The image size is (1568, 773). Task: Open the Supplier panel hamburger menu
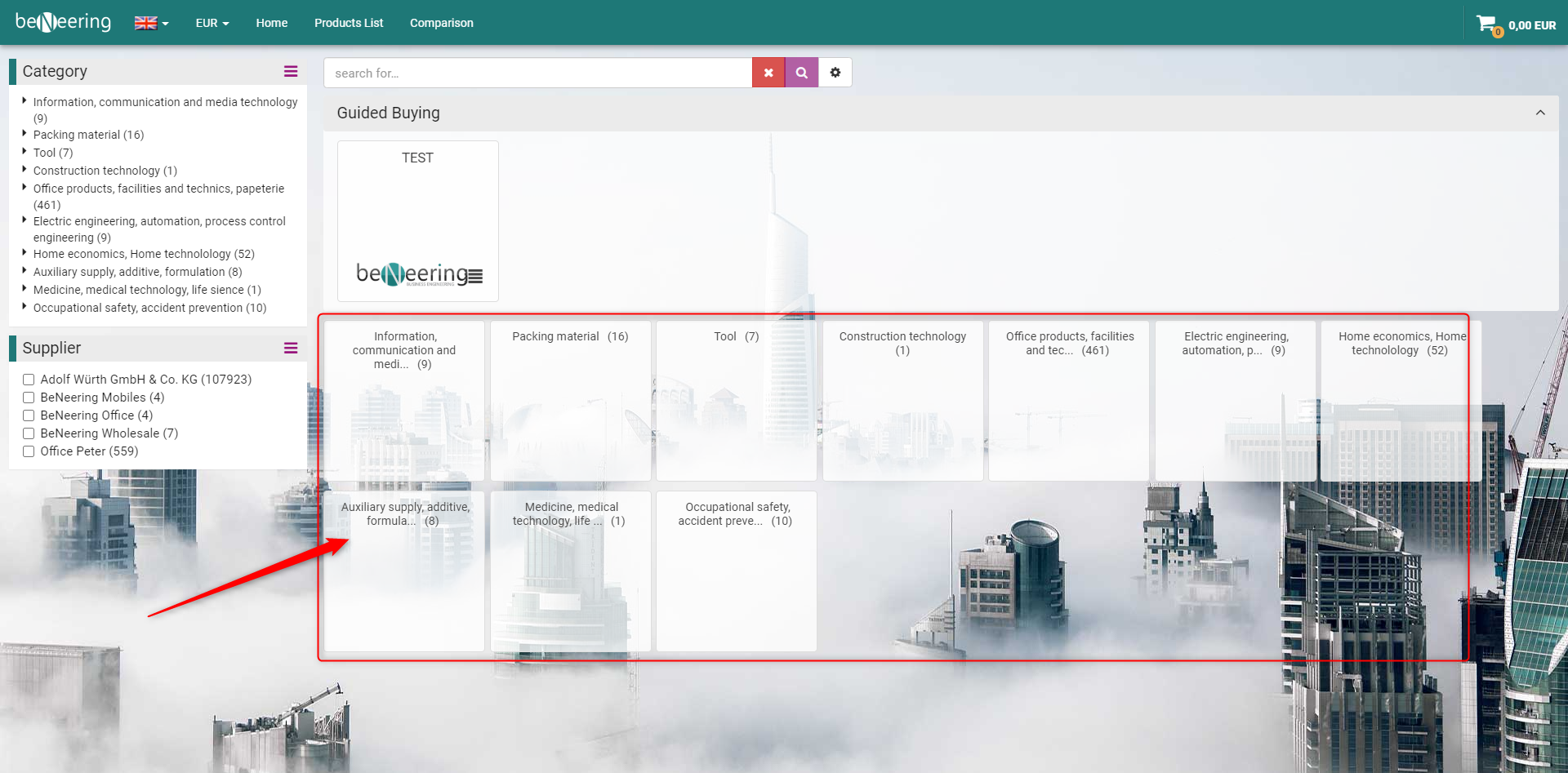[x=290, y=349]
